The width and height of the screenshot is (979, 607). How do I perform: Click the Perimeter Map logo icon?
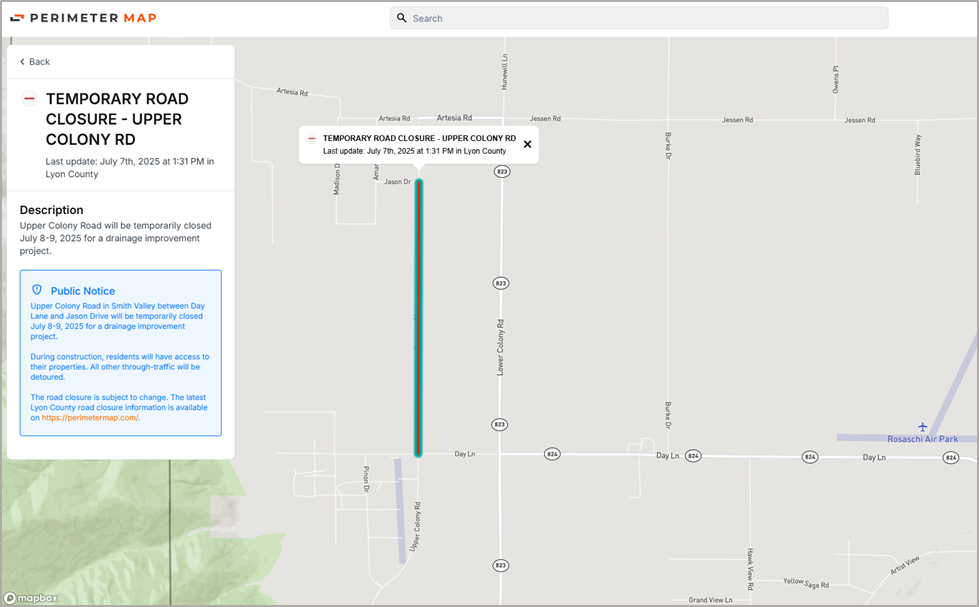click(x=17, y=17)
